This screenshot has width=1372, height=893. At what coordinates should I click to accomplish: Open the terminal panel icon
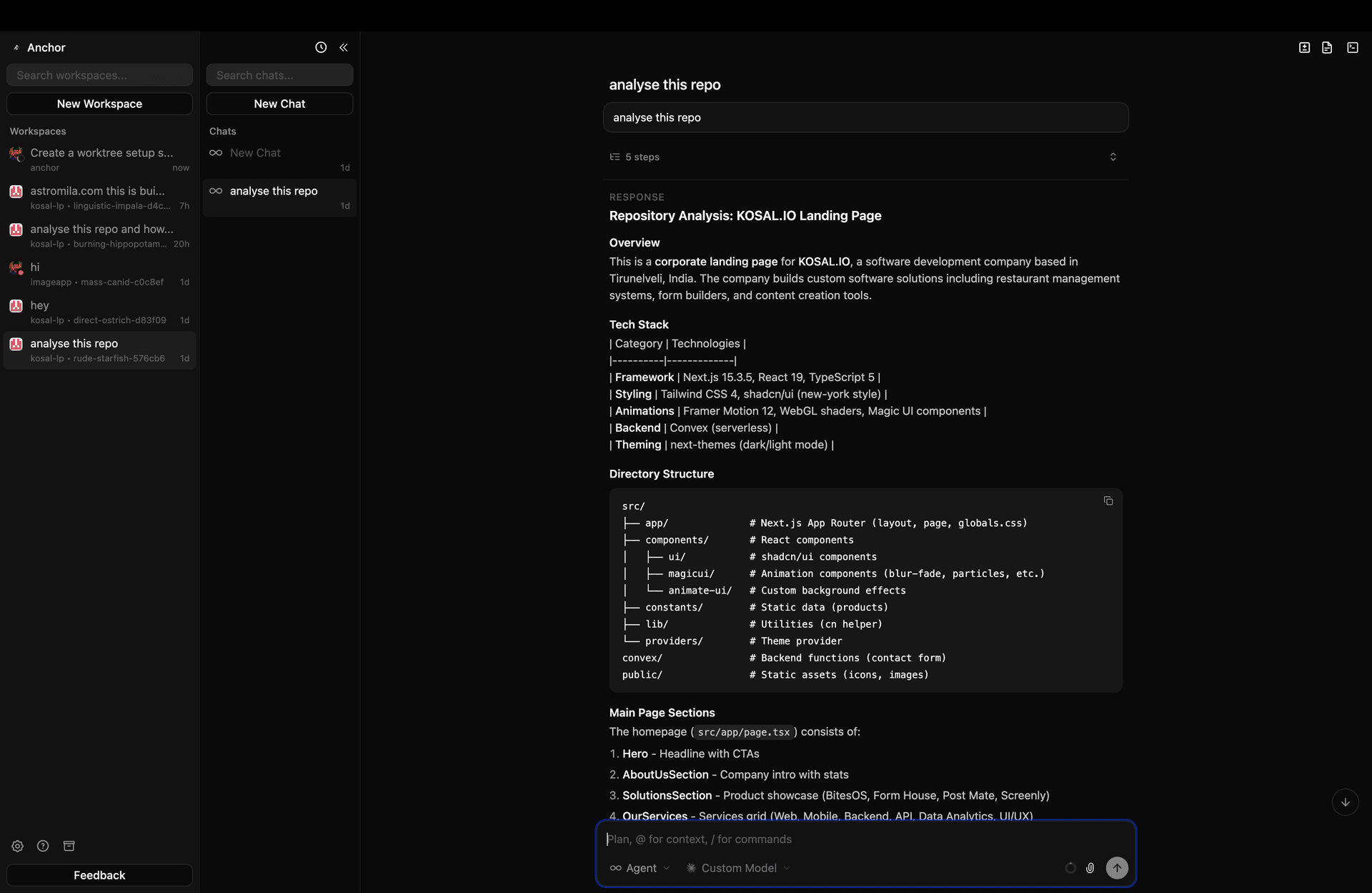click(x=1353, y=47)
